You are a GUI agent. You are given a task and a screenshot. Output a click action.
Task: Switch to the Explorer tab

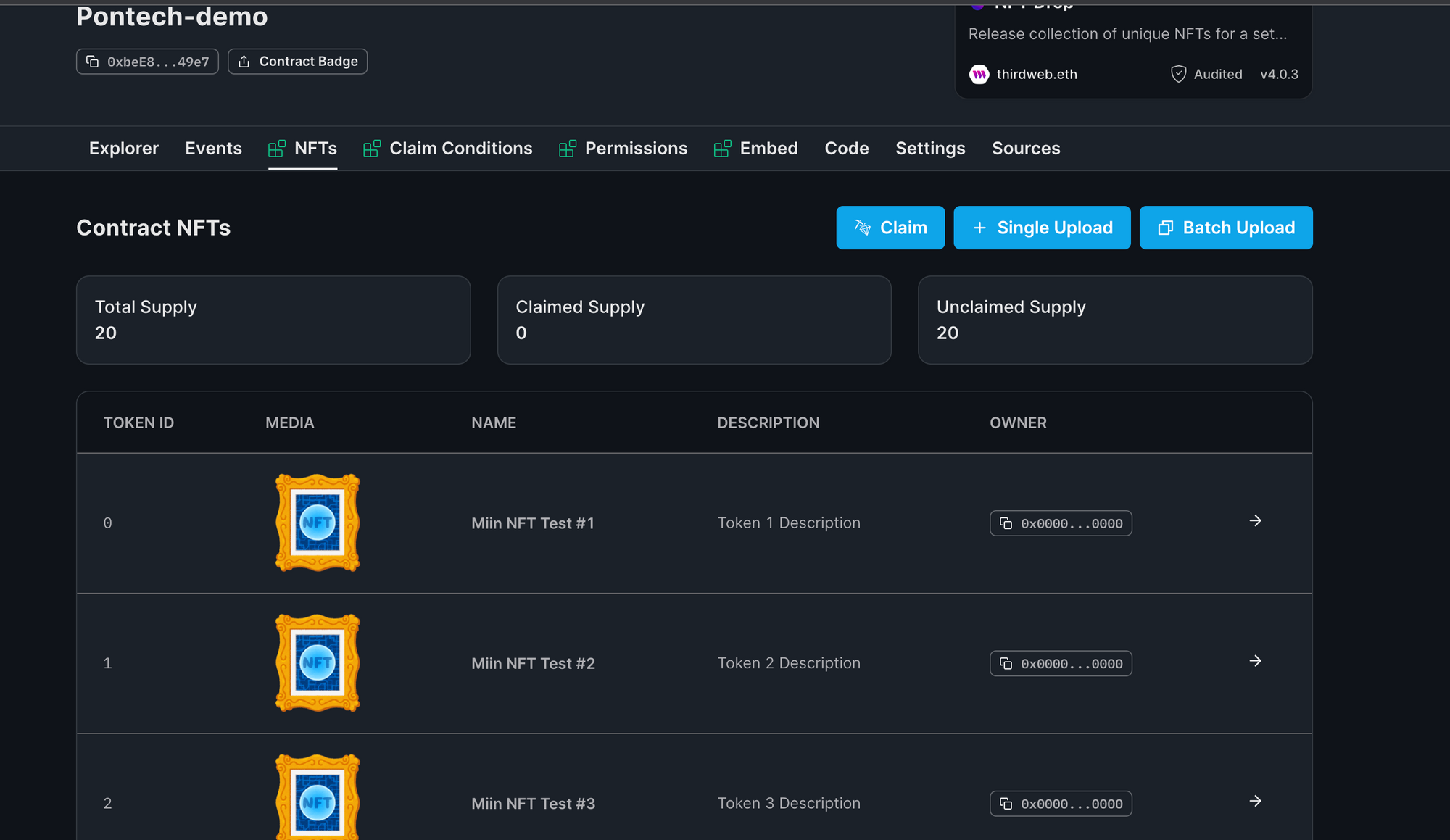tap(124, 149)
